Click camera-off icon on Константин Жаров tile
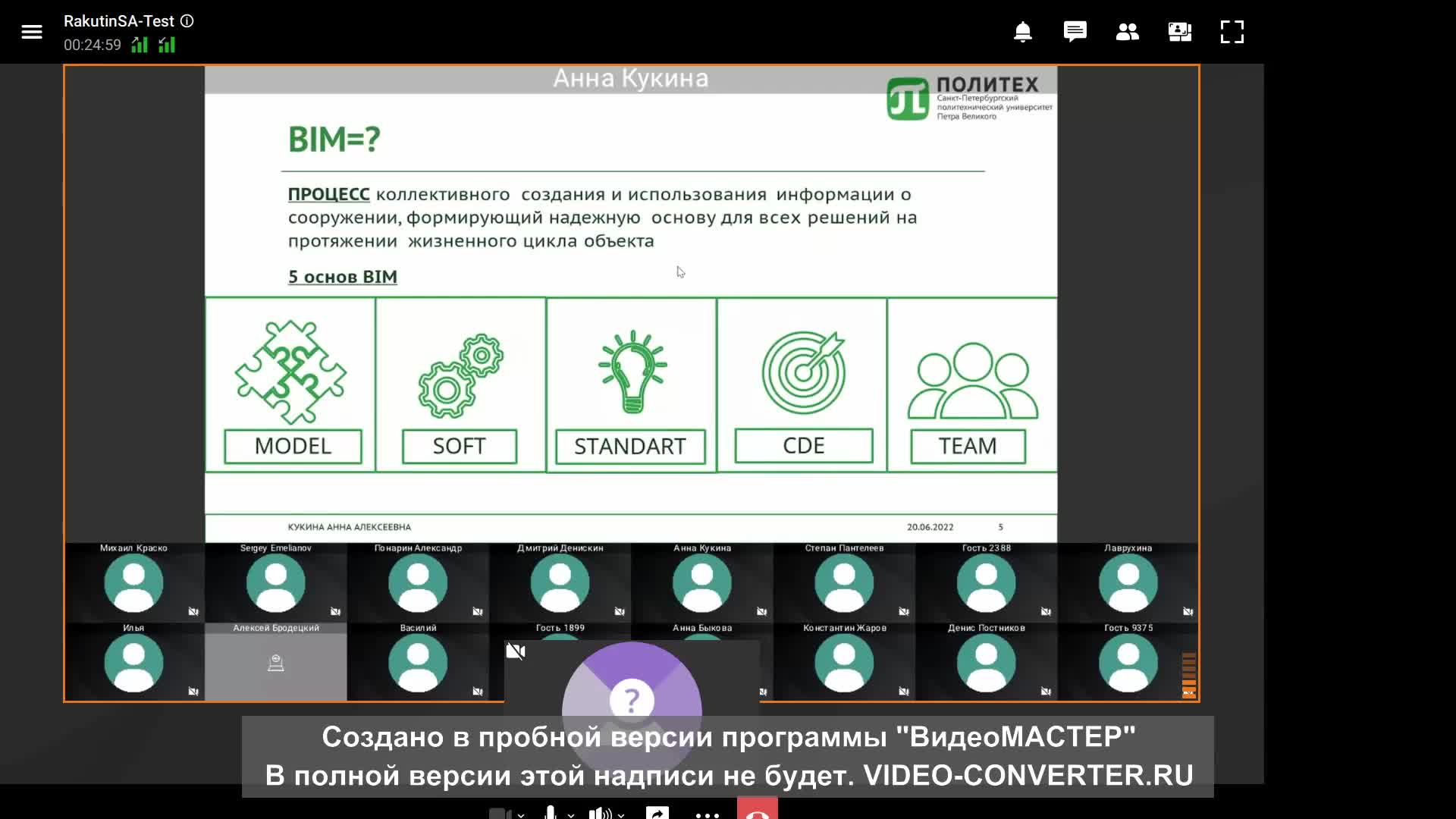 [x=904, y=691]
